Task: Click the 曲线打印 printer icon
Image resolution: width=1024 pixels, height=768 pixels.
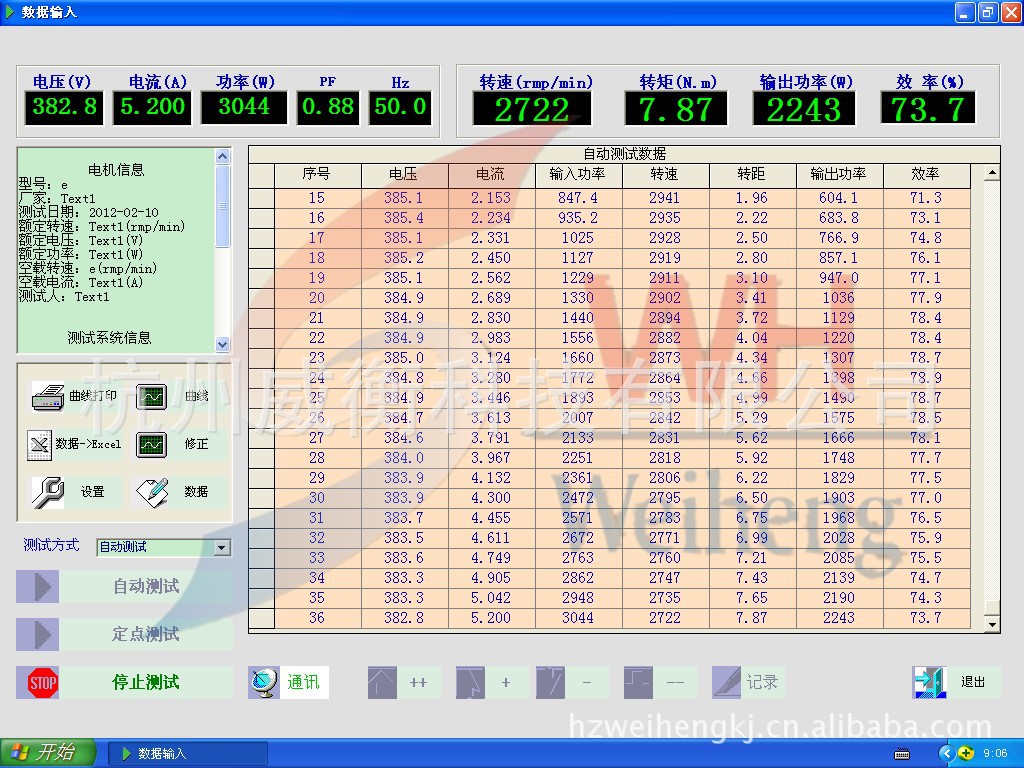Action: click(47, 397)
